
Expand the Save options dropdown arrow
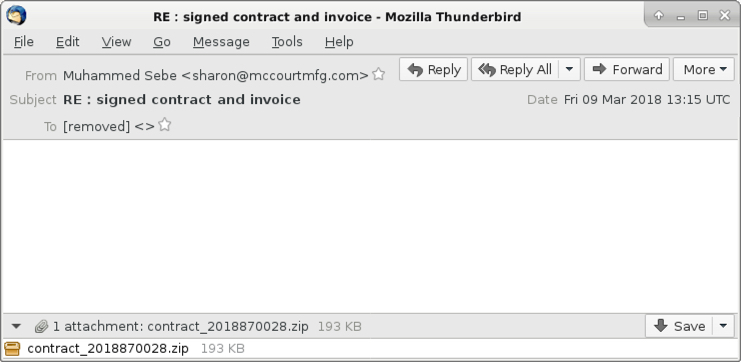coord(724,326)
